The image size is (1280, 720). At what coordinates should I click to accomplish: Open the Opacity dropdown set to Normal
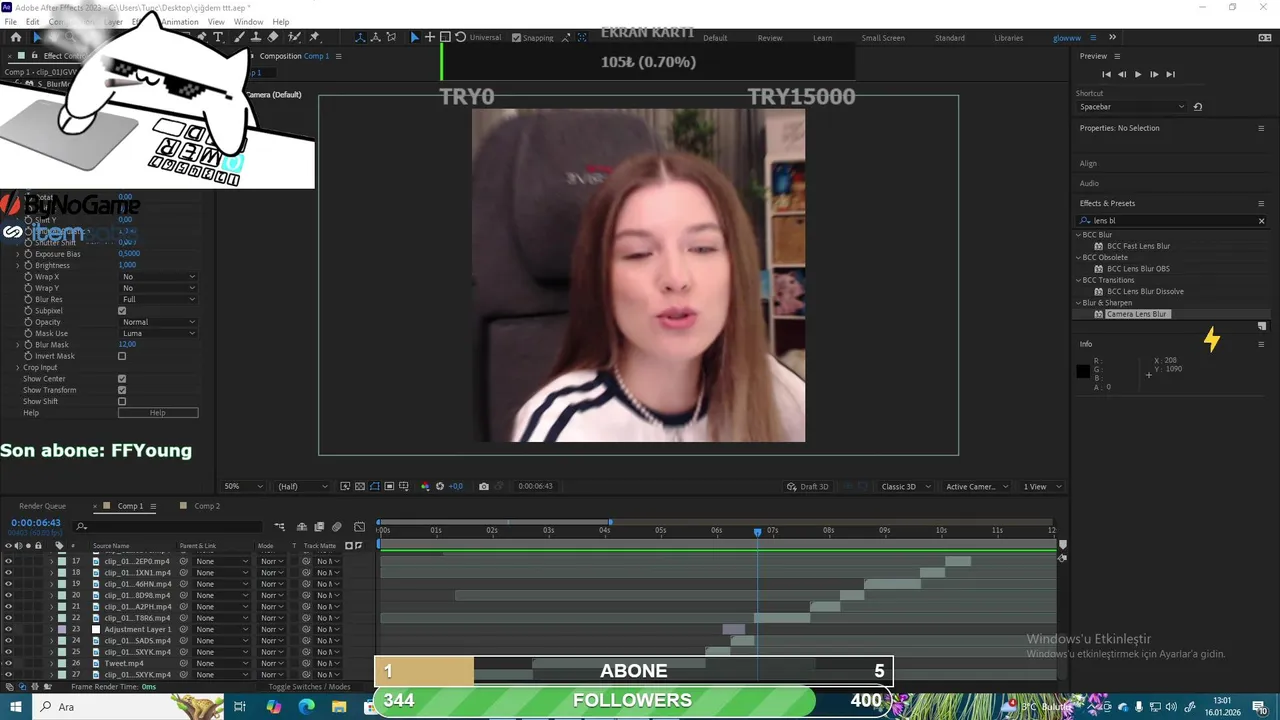coord(158,322)
